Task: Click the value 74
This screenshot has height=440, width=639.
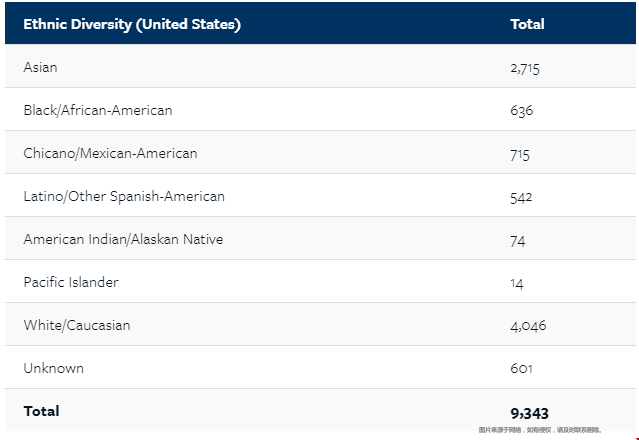Action: [517, 240]
